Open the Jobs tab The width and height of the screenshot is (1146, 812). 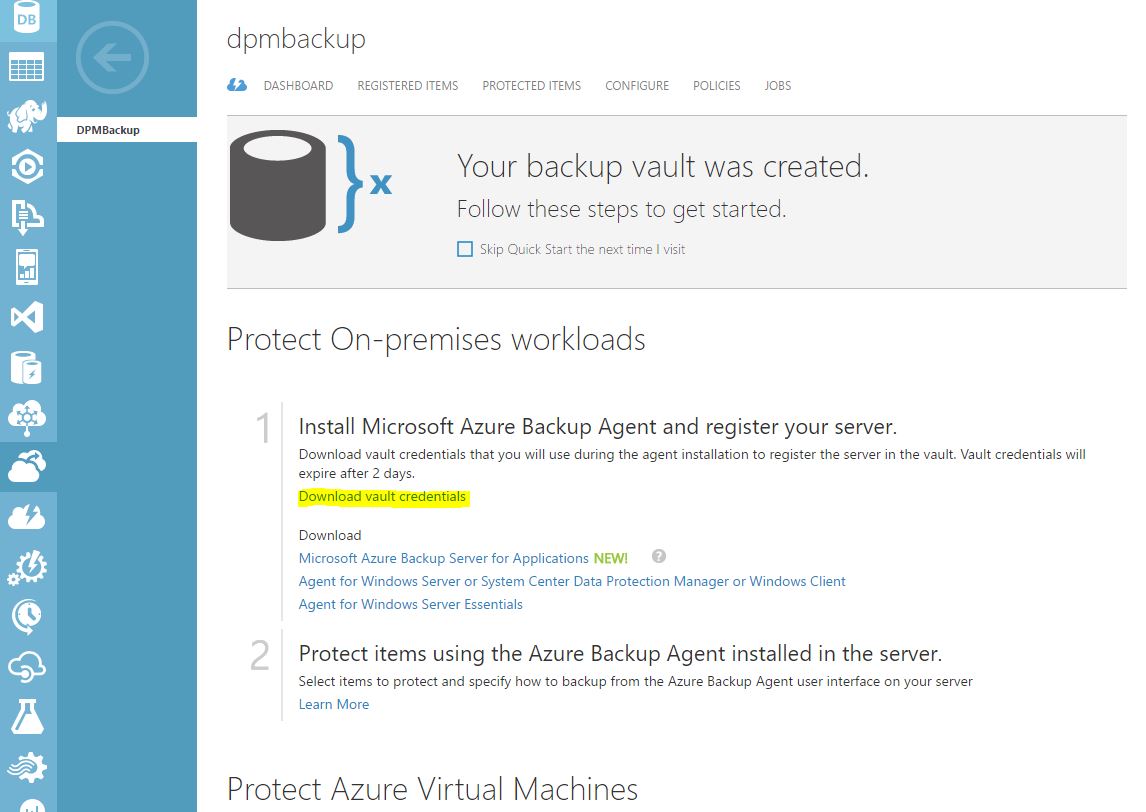tap(778, 86)
